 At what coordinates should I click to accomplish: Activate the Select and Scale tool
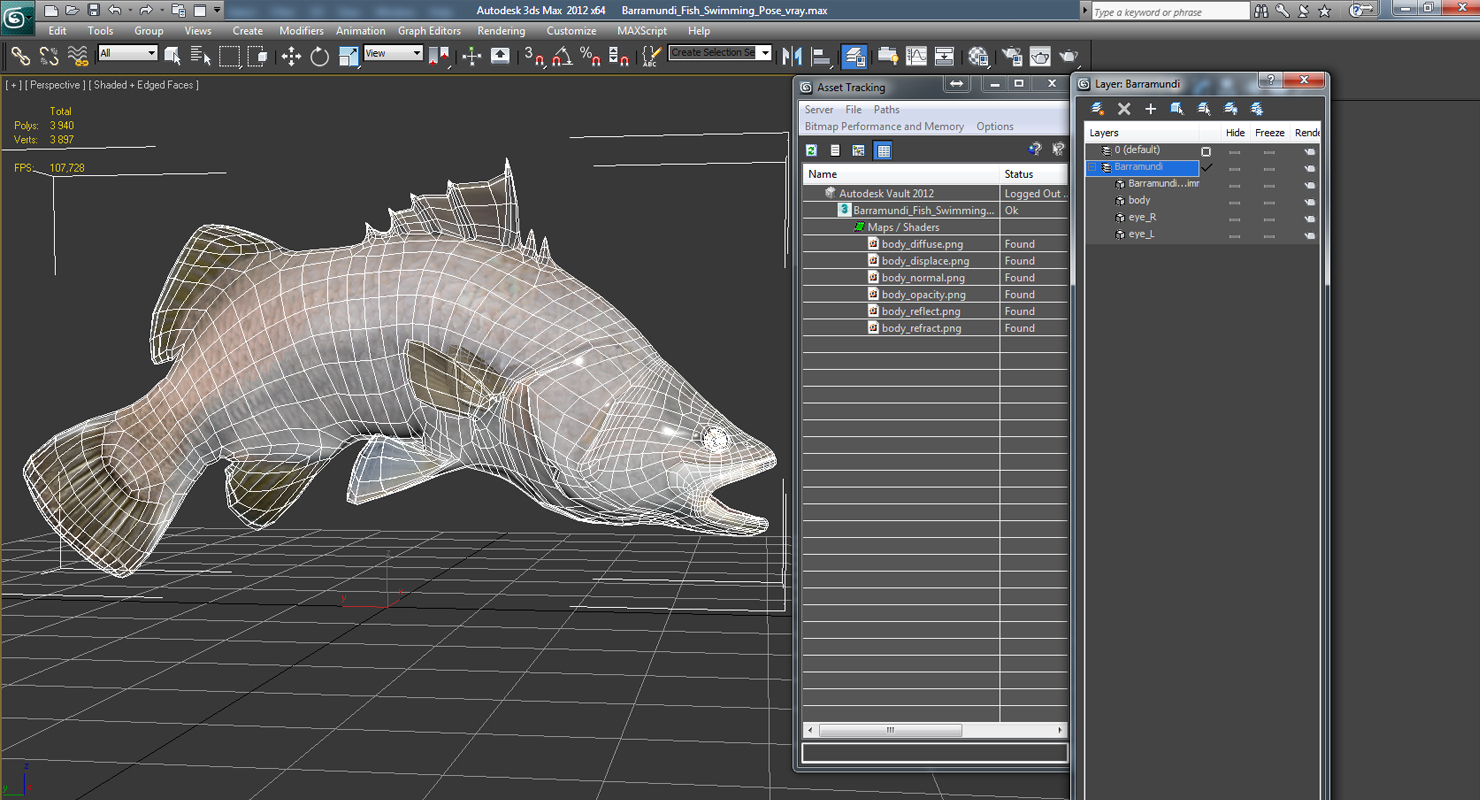tap(348, 57)
